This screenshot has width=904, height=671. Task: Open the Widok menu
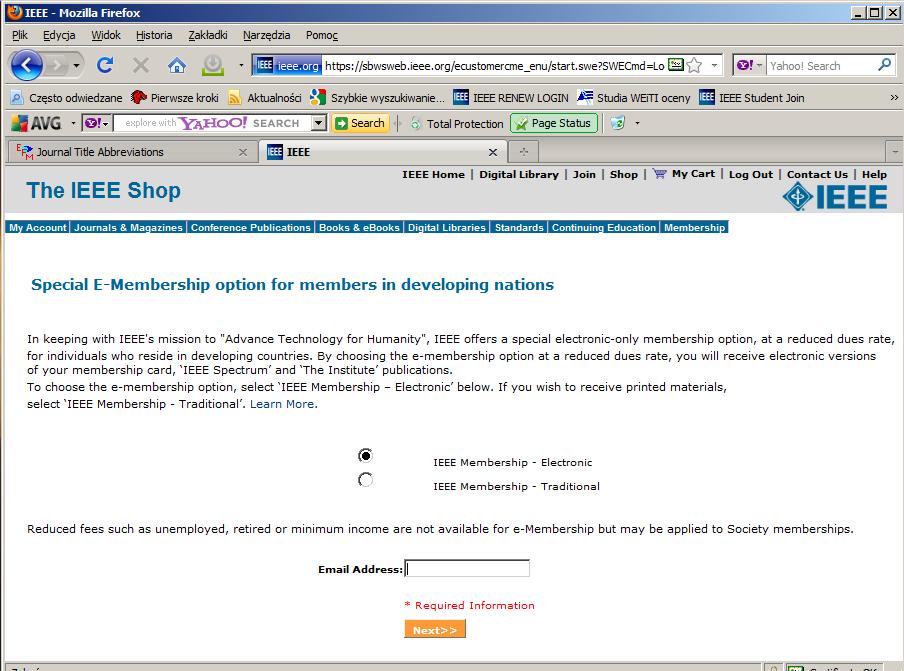pyautogui.click(x=106, y=35)
